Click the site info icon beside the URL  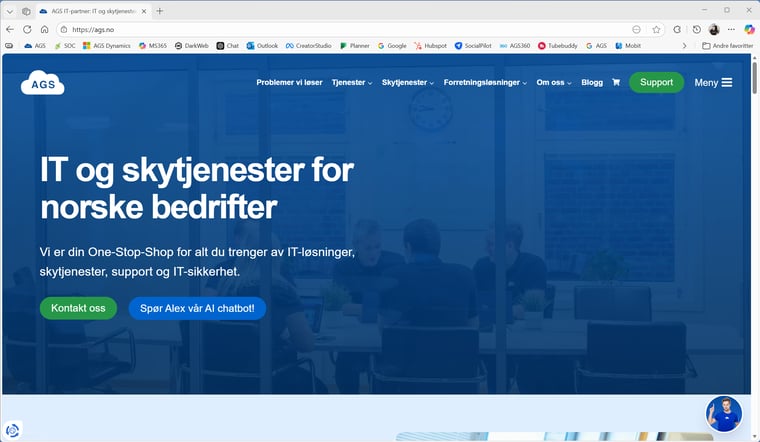point(63,30)
